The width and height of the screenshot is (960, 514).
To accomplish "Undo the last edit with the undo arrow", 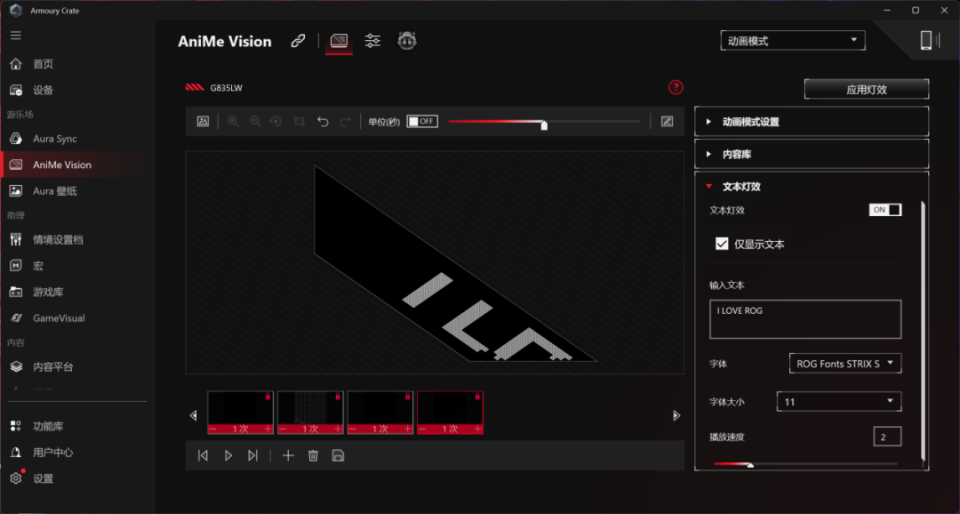I will pyautogui.click(x=323, y=121).
